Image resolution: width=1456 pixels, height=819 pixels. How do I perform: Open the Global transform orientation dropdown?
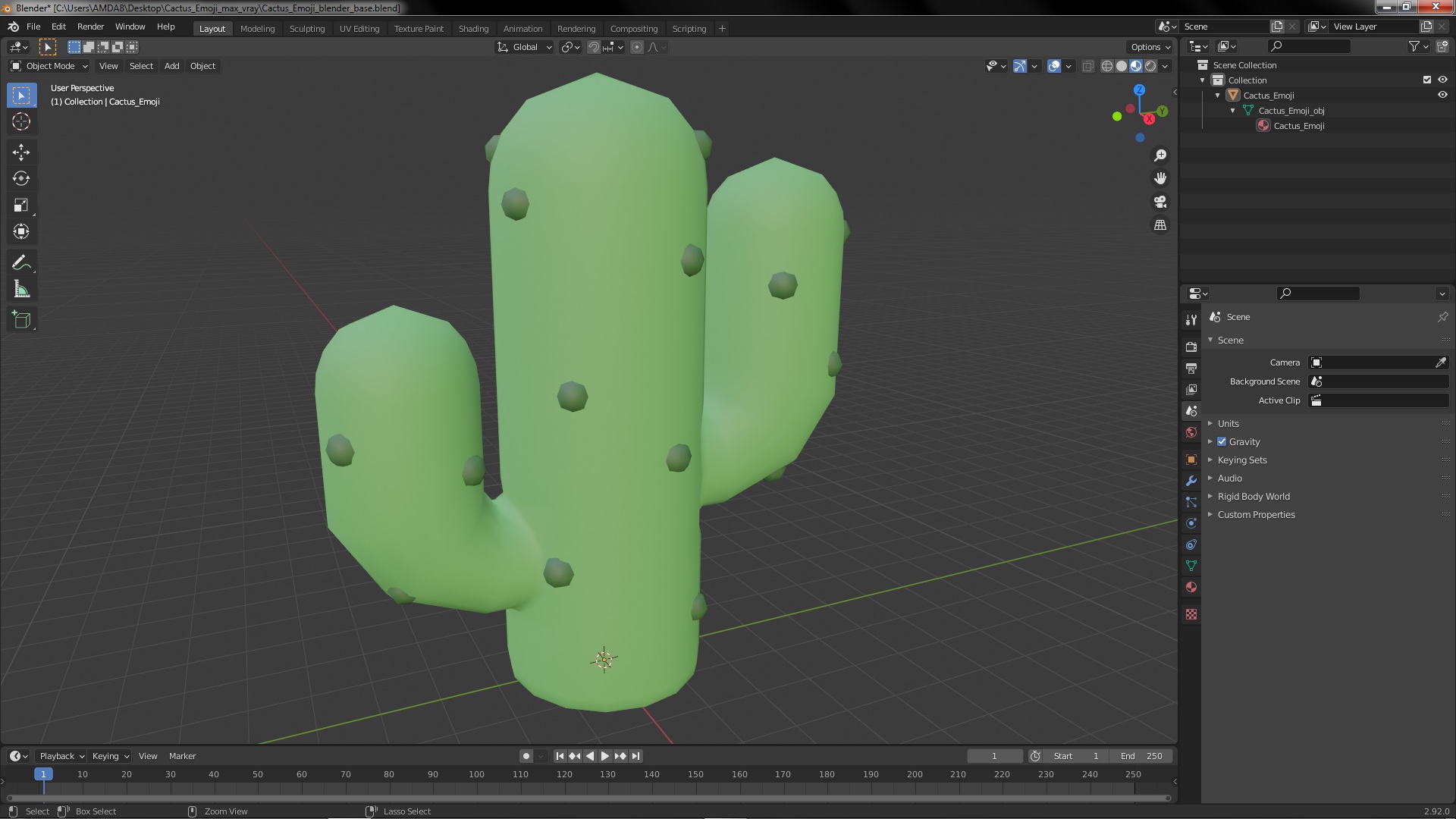[525, 47]
